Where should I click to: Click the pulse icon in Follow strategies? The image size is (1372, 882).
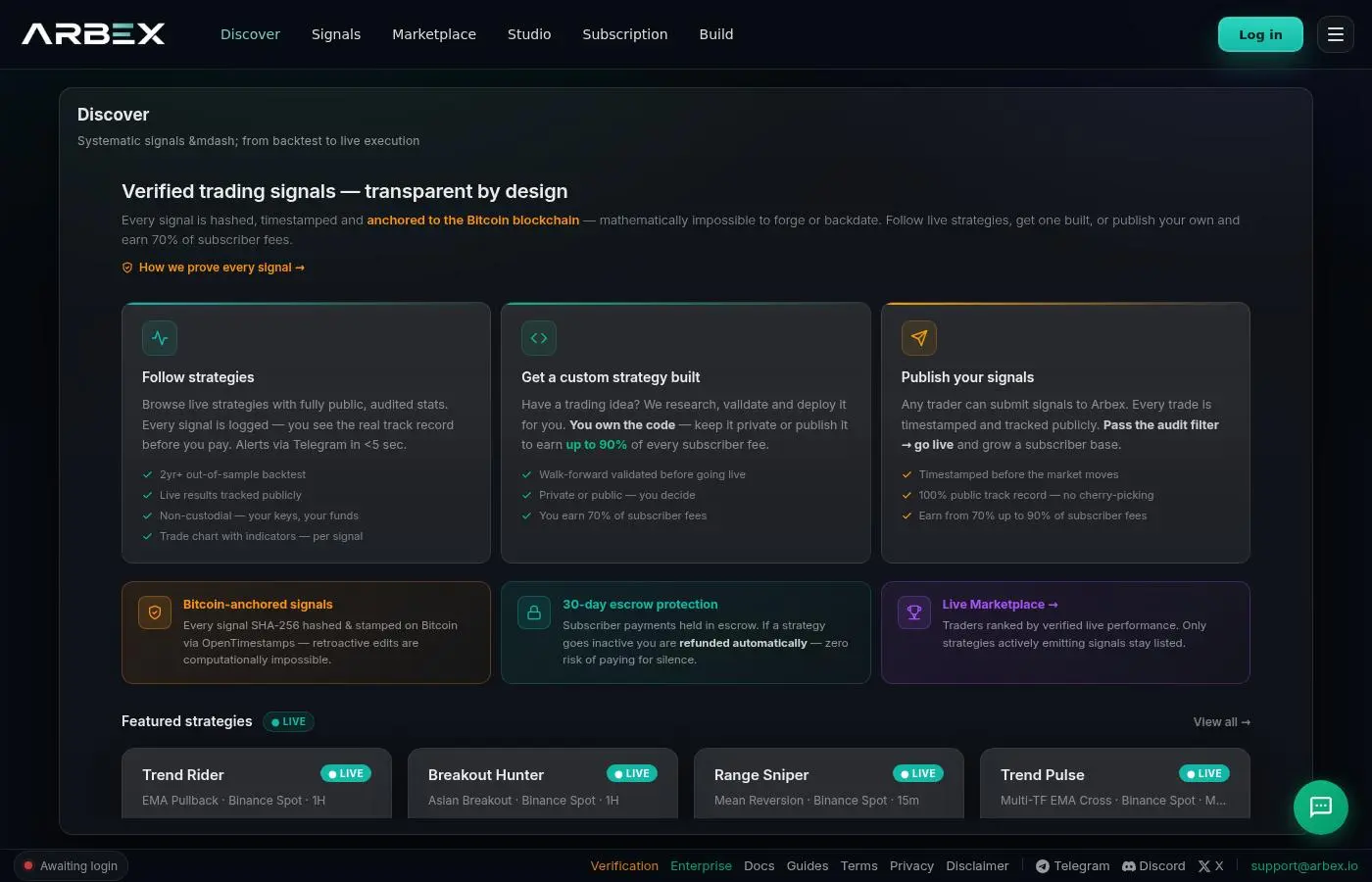[160, 338]
